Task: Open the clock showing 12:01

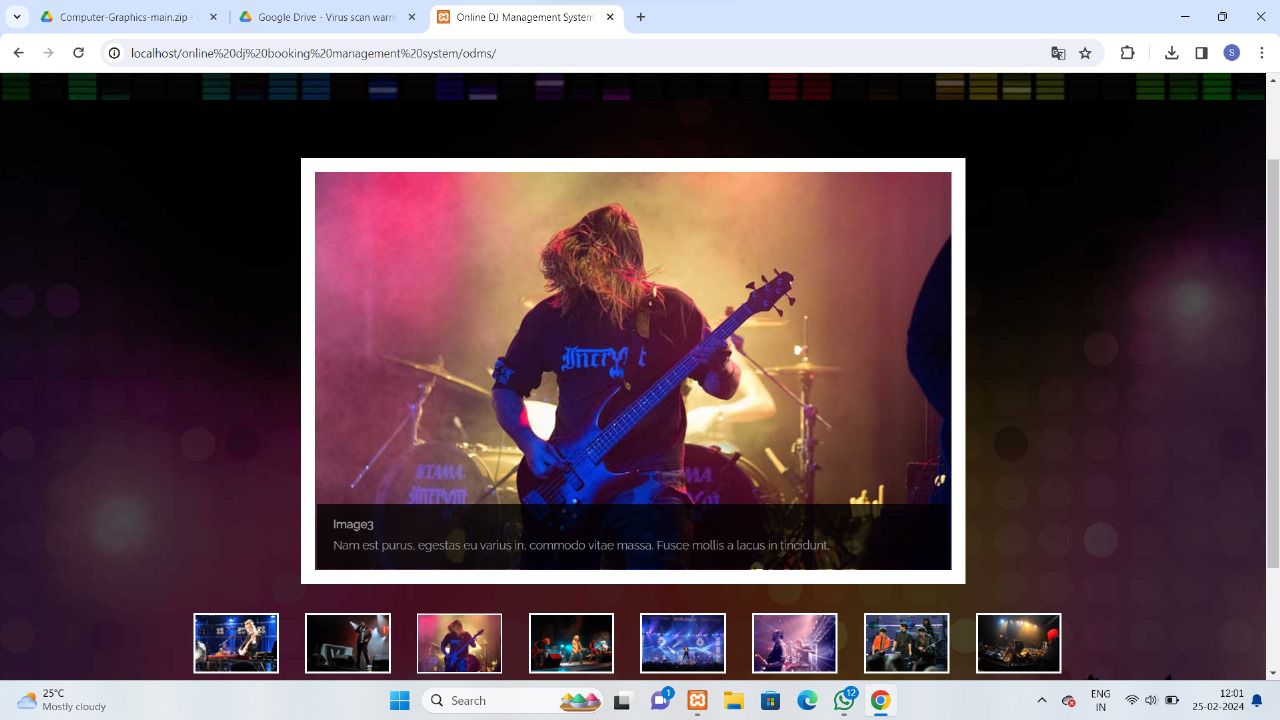Action: click(1217, 700)
